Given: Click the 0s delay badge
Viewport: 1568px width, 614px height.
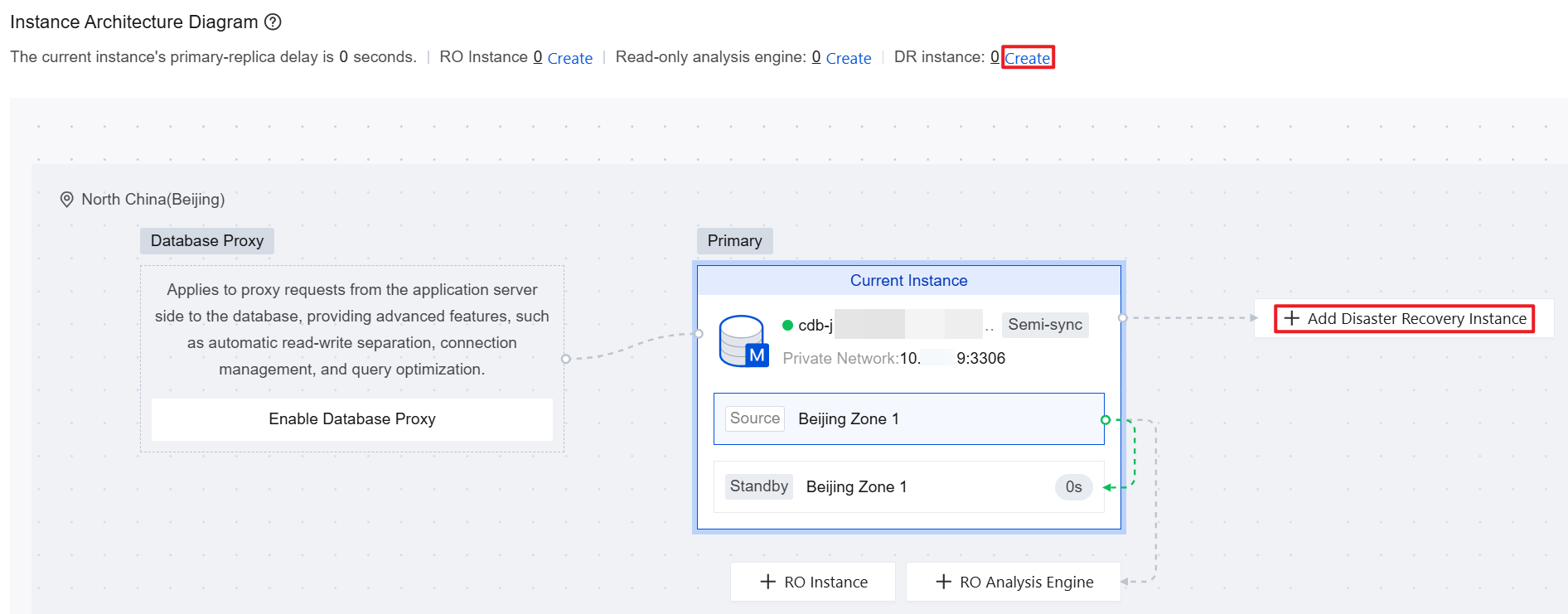Looking at the screenshot, I should 1073,487.
